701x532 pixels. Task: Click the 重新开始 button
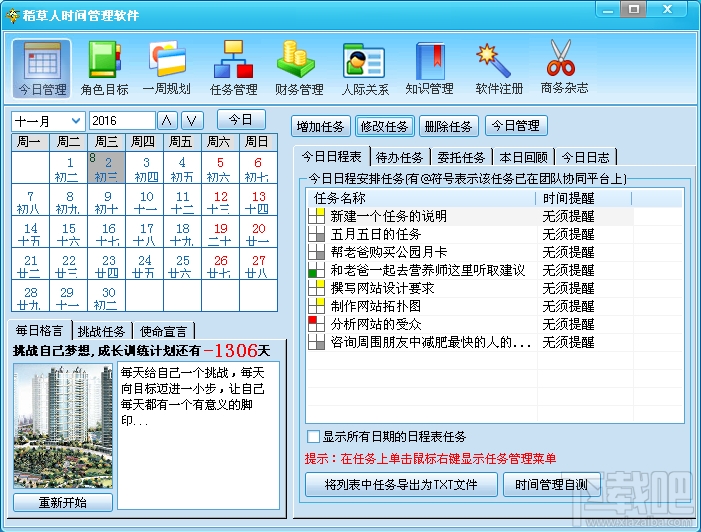click(63, 502)
